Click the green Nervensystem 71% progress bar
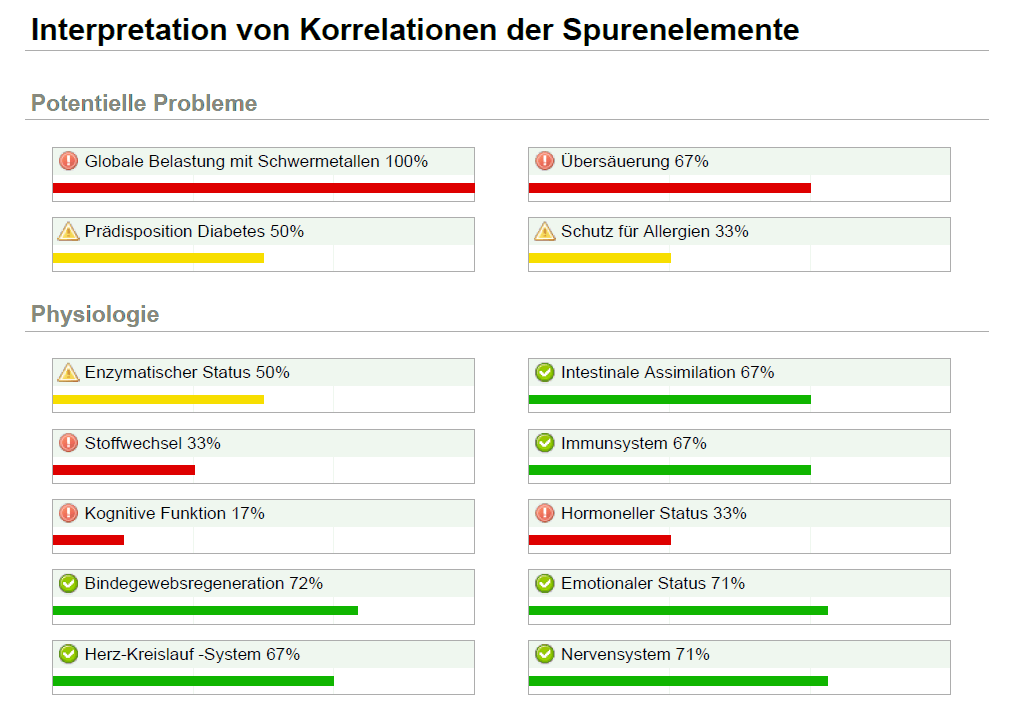This screenshot has height=710, width=1010. coord(677,681)
